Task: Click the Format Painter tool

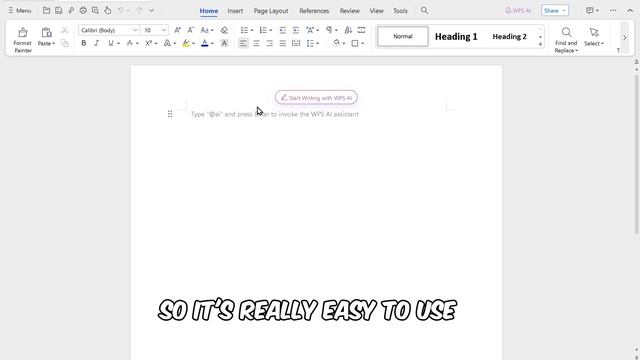Action: pyautogui.click(x=22, y=40)
